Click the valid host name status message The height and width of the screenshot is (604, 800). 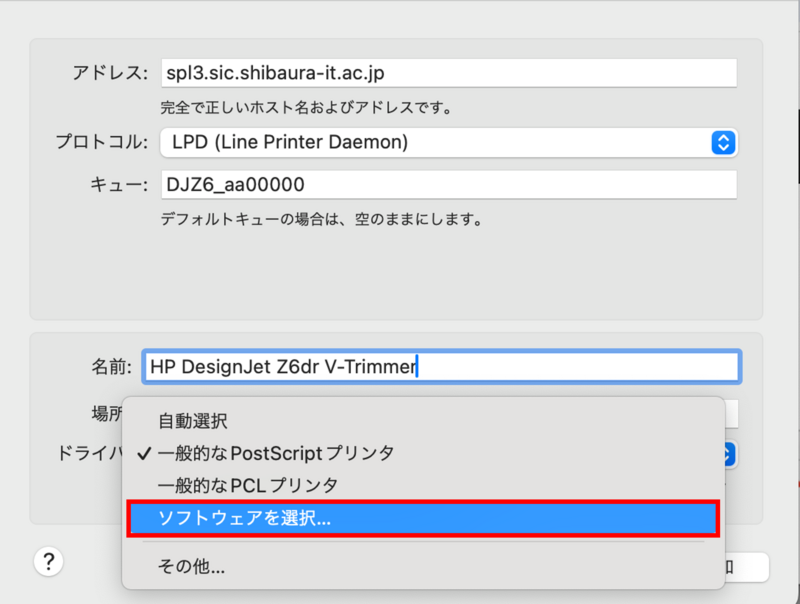[306, 106]
